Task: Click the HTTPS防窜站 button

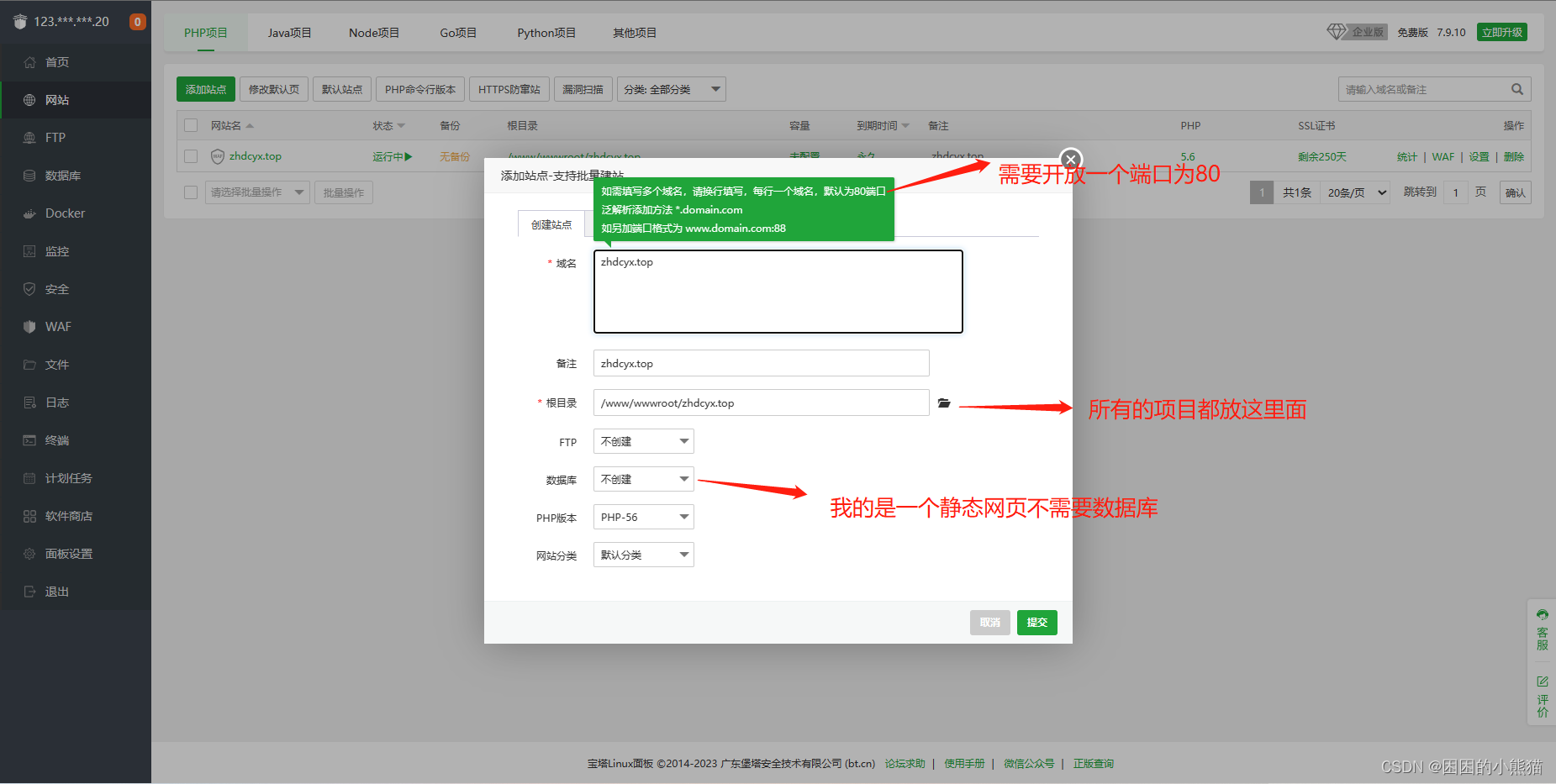Action: [x=509, y=89]
